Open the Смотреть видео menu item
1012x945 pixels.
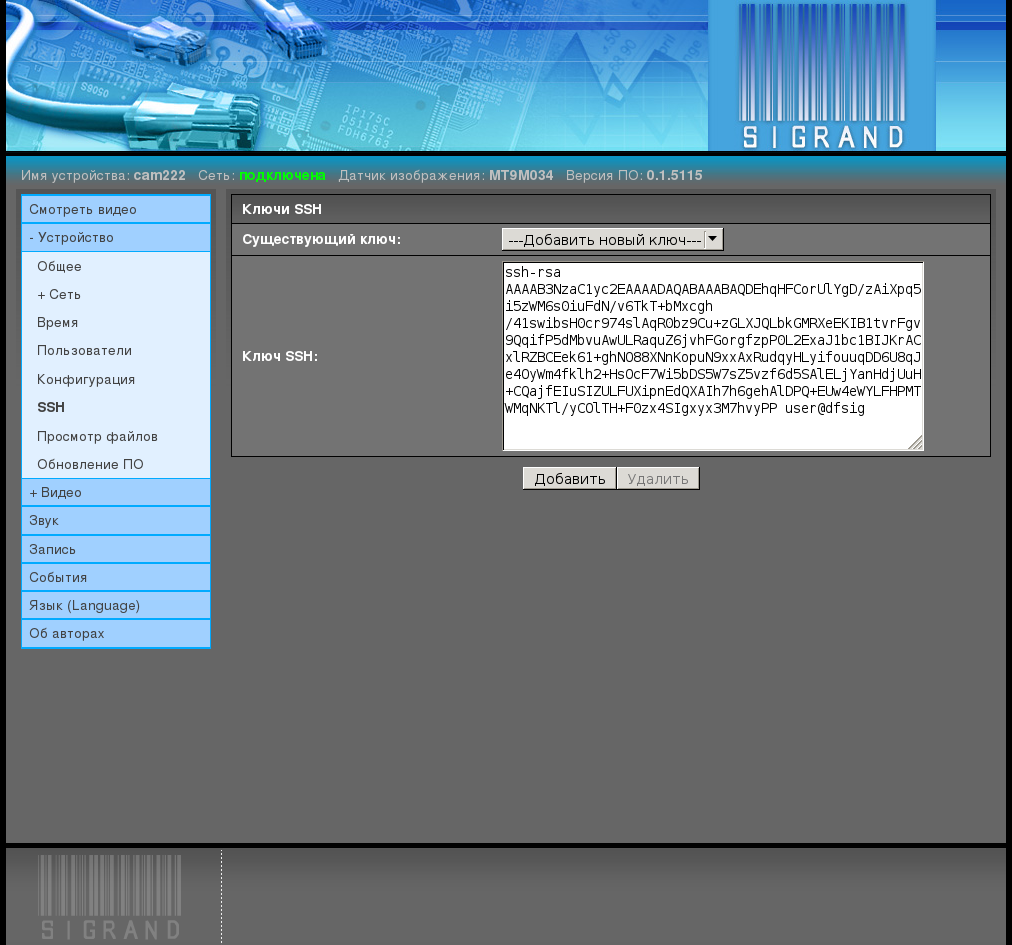pos(116,209)
